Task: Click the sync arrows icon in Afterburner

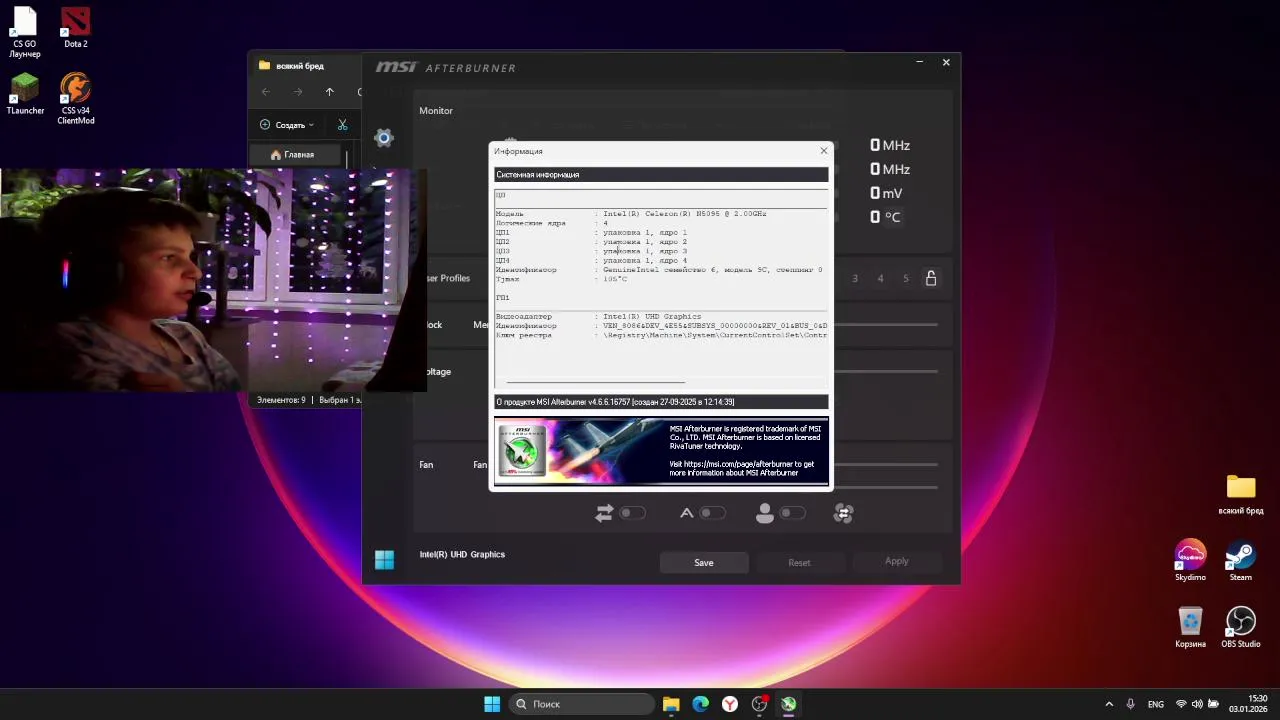Action: (x=604, y=513)
